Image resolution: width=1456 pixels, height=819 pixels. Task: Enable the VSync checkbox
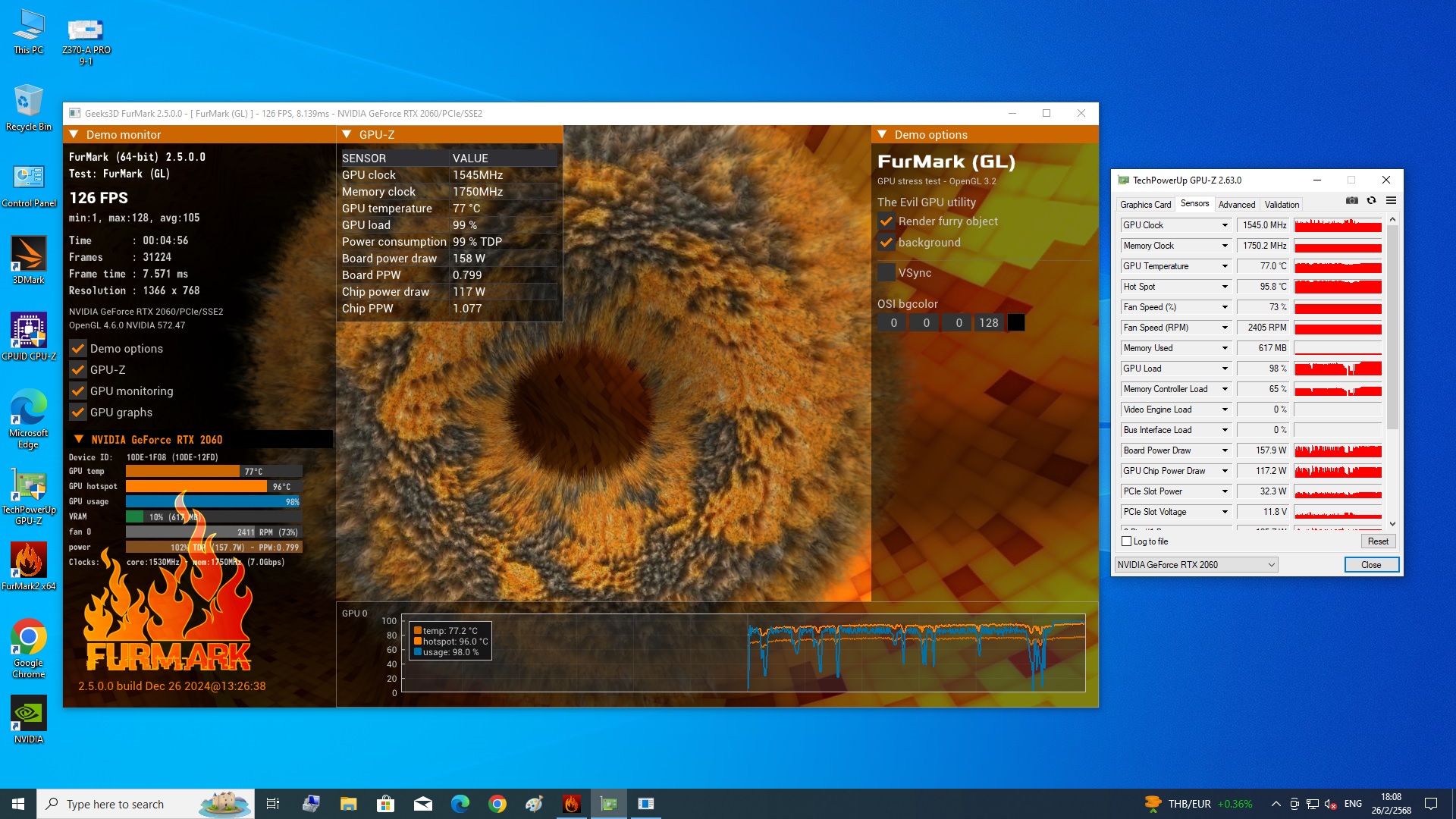coord(886,273)
